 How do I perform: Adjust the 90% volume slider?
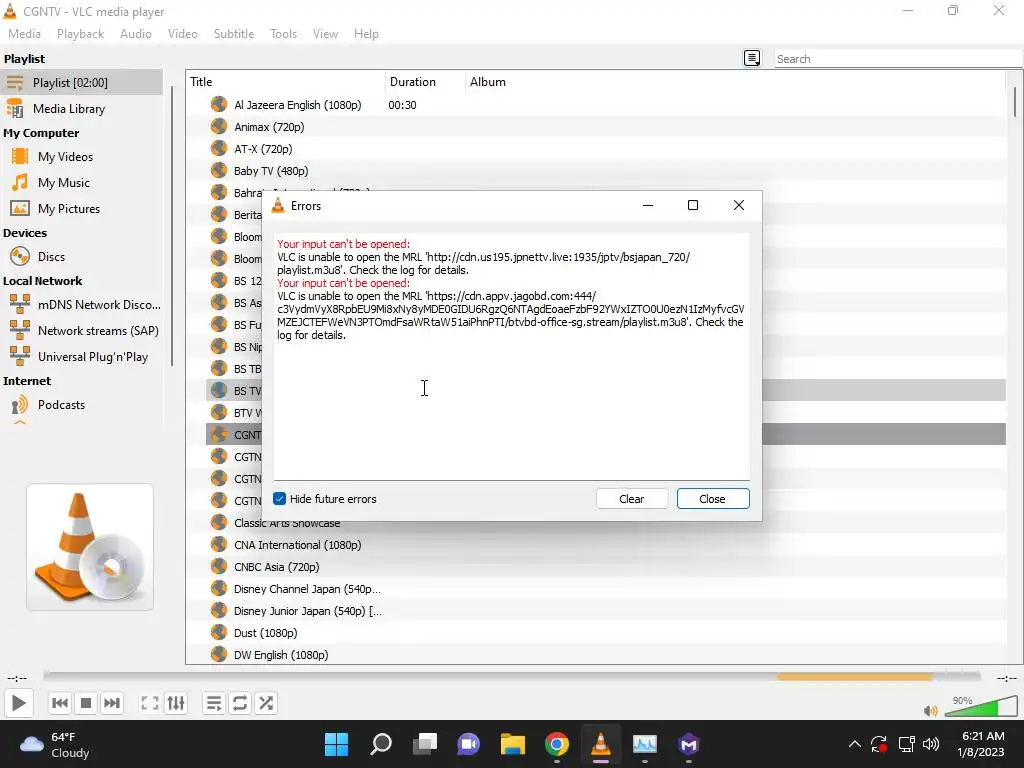980,707
